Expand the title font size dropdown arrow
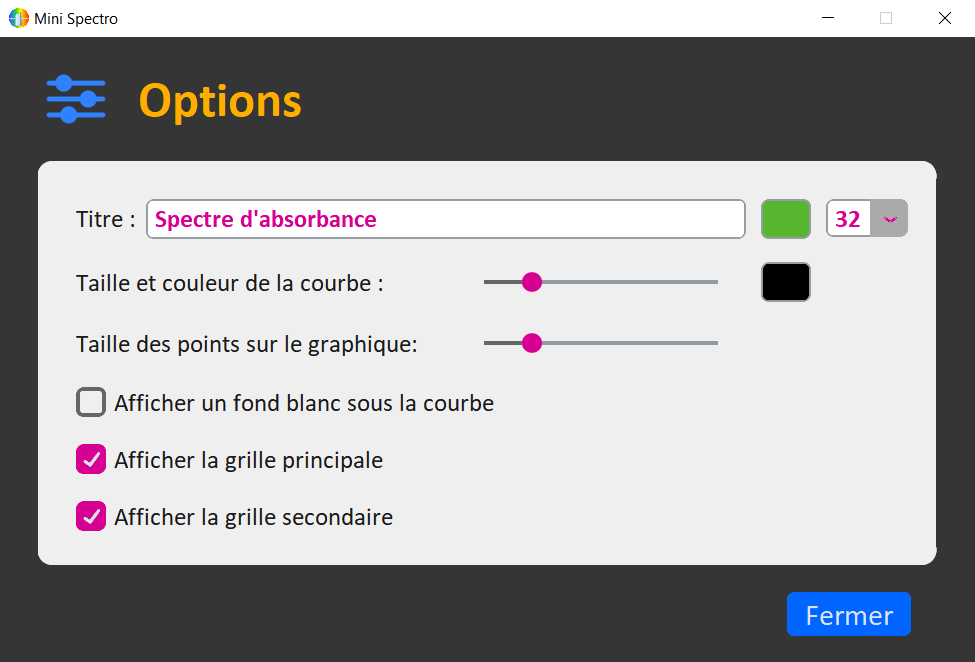This screenshot has height=662, width=975. (889, 219)
